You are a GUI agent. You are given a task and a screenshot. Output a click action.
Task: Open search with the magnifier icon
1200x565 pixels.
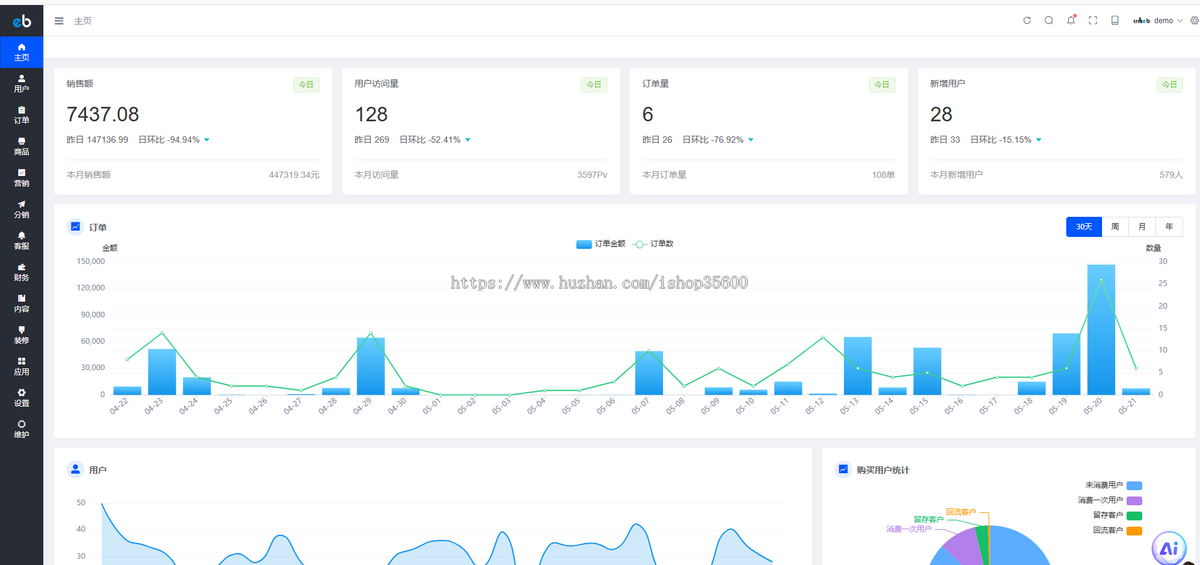pos(1049,20)
